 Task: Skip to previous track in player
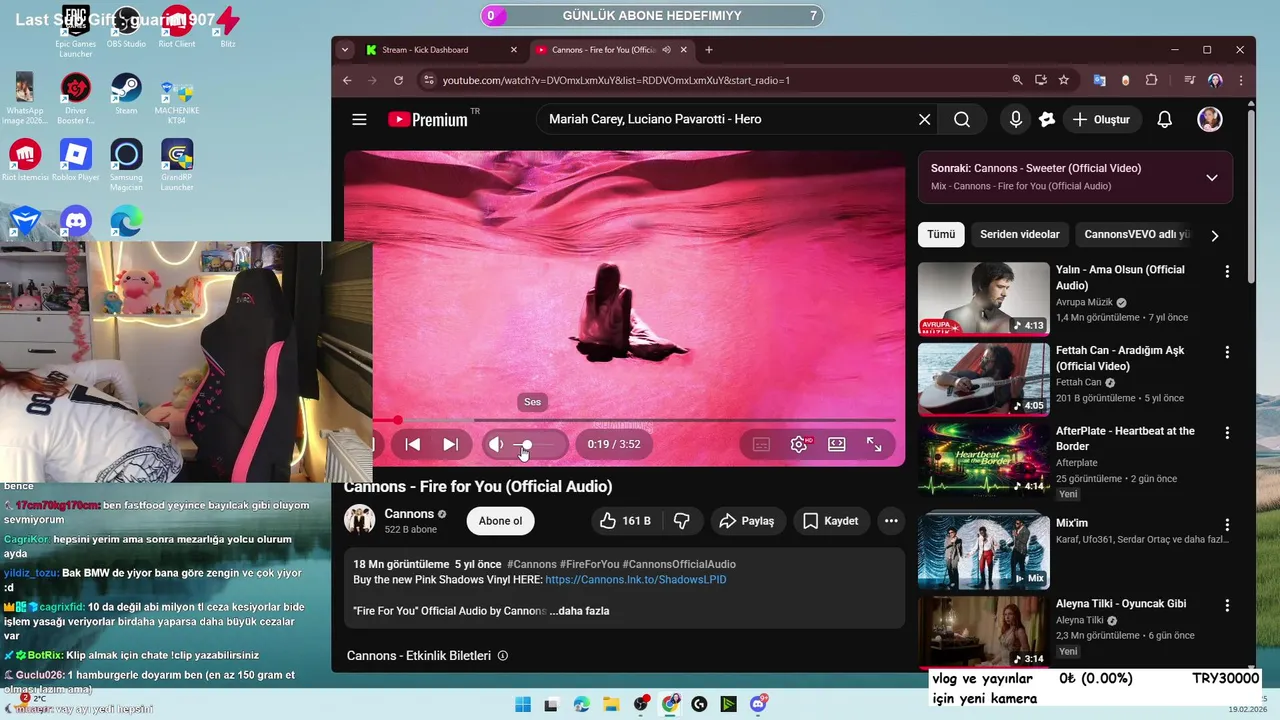(x=412, y=444)
